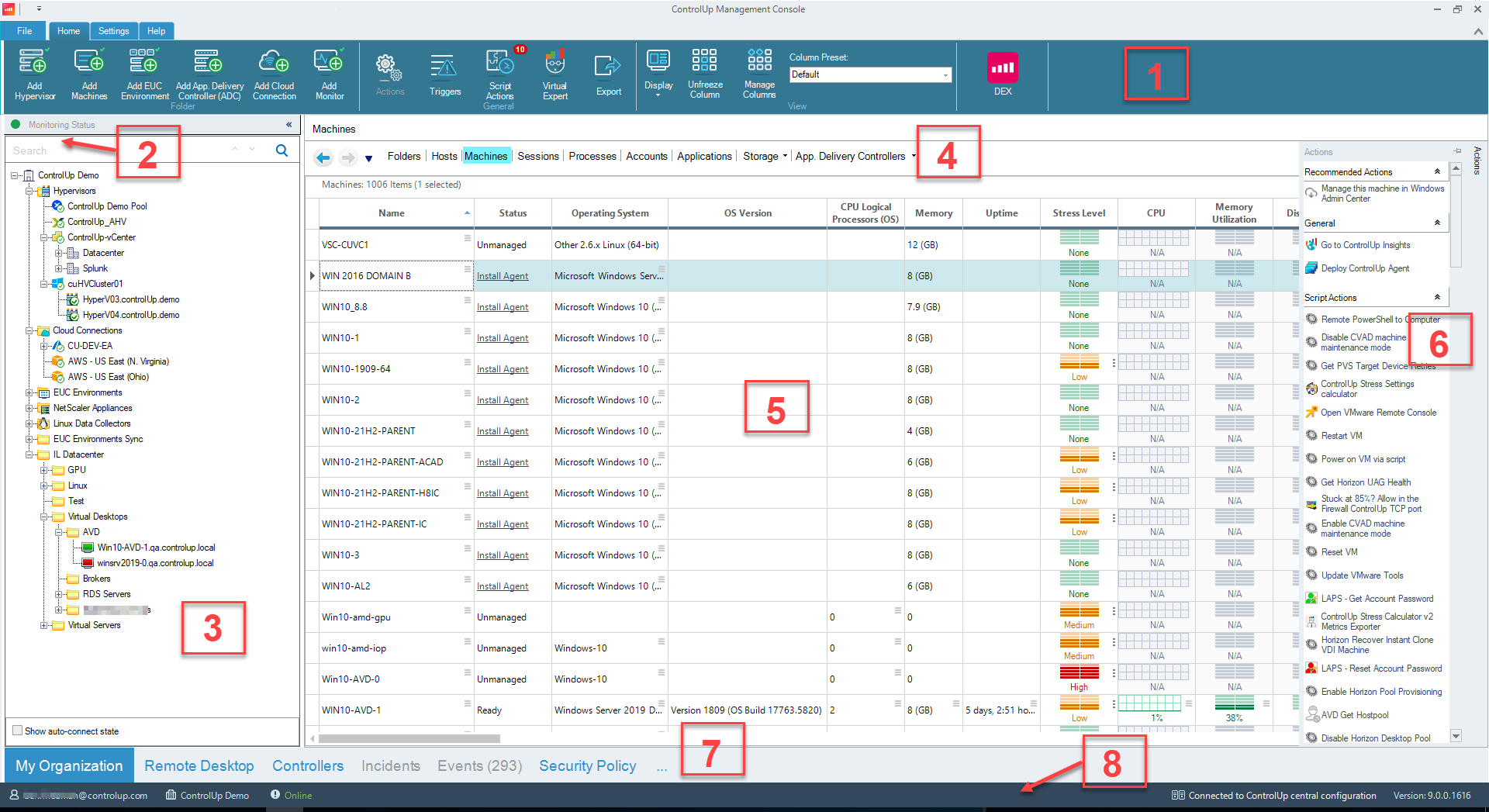The width and height of the screenshot is (1489, 812).
Task: Switch to the Processes view
Action: point(592,156)
